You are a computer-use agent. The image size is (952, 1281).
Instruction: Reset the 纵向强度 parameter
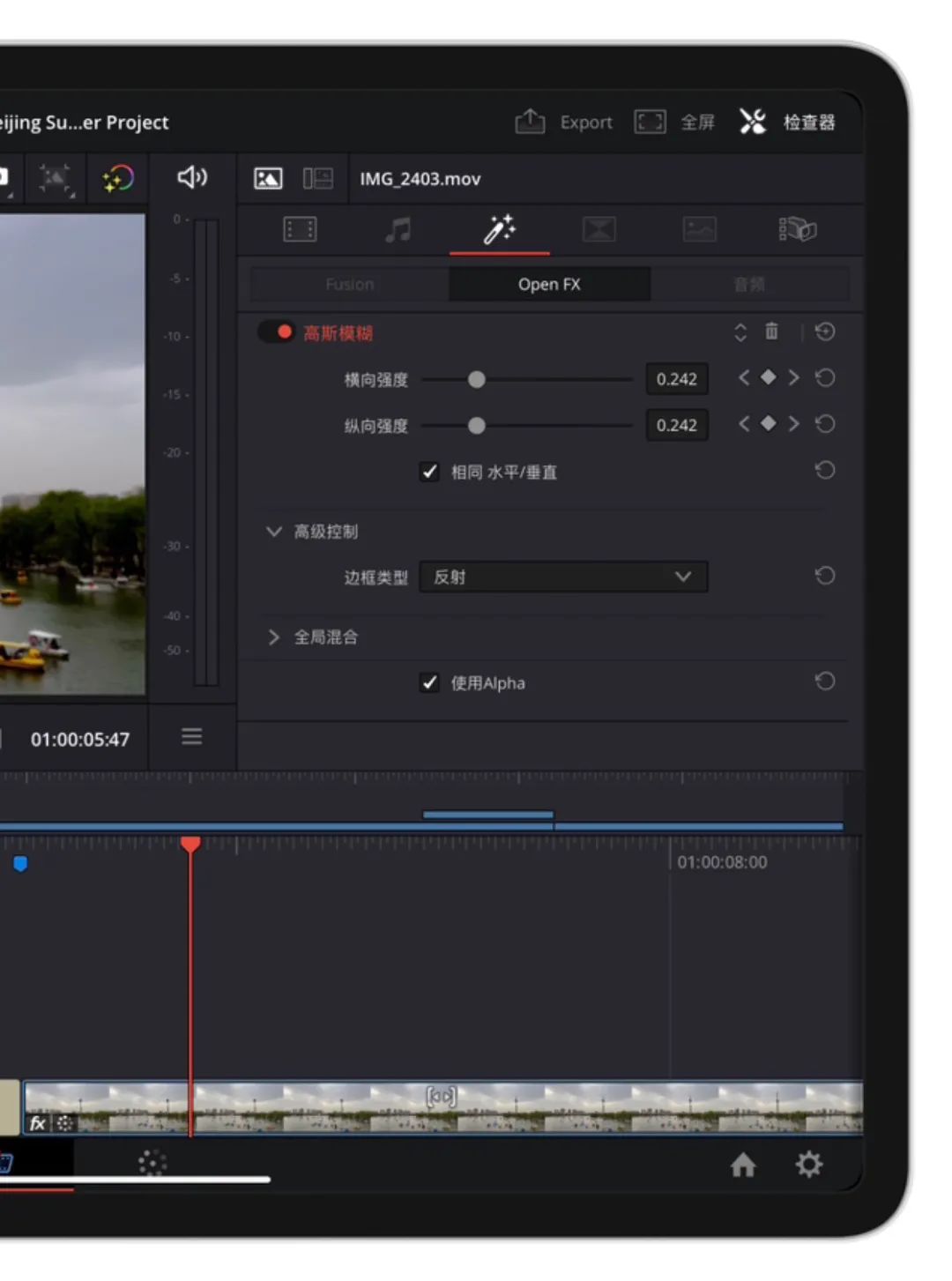coord(825,425)
